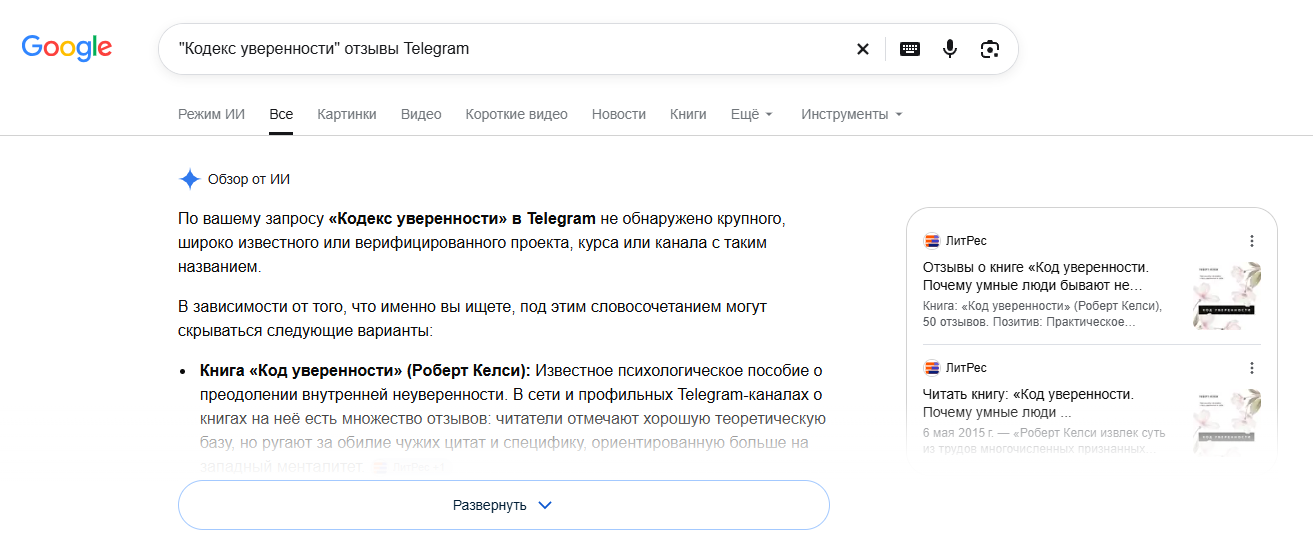The width and height of the screenshot is (1313, 550).
Task: Expand the Ещё dropdown menu
Action: [x=752, y=114]
